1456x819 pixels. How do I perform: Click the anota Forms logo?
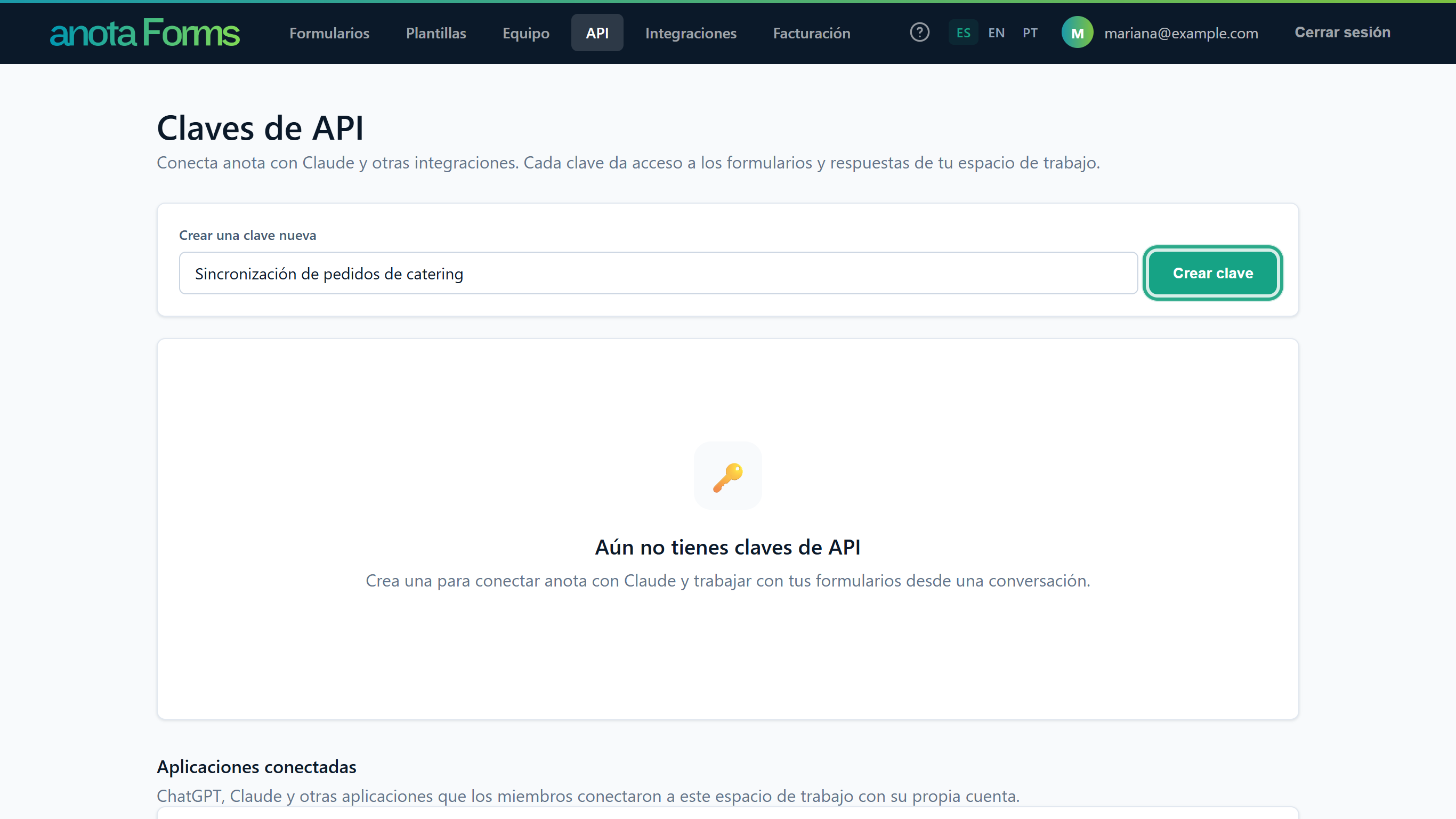(145, 33)
